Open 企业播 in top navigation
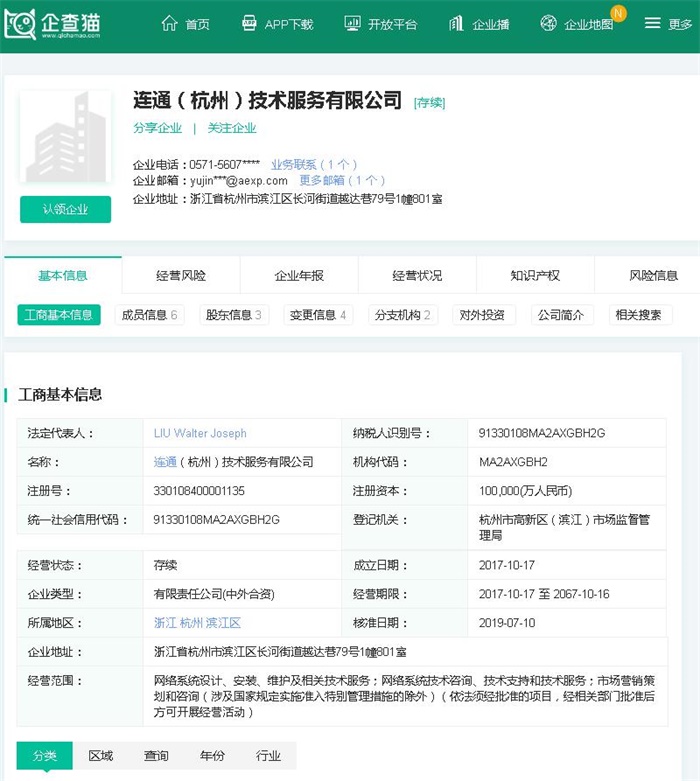This screenshot has width=700, height=781. [490, 24]
